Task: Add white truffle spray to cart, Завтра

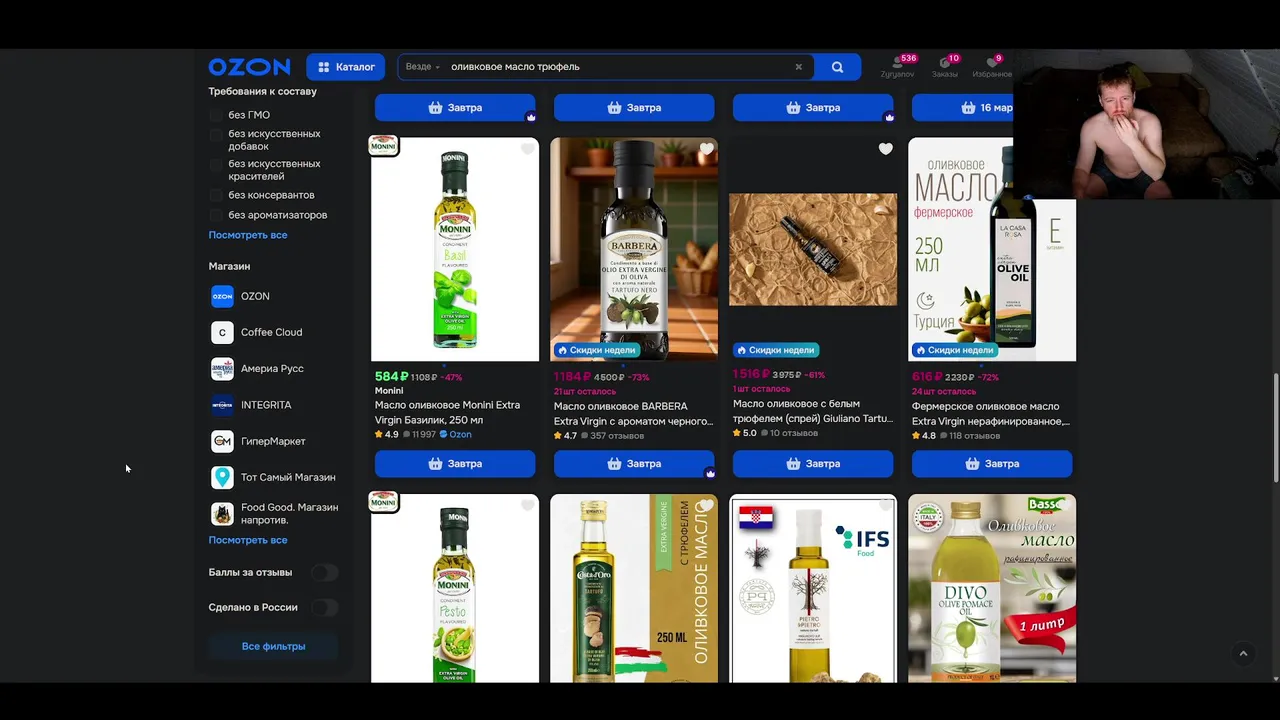Action: 813,464
